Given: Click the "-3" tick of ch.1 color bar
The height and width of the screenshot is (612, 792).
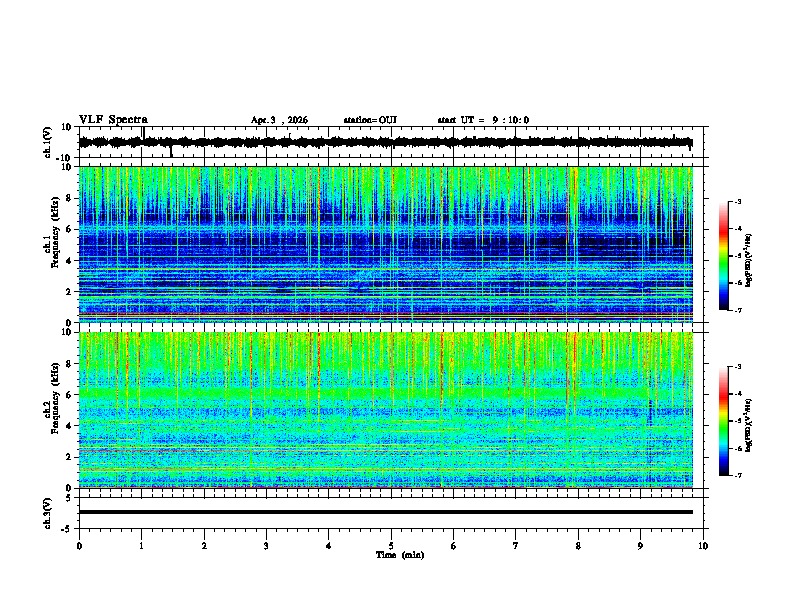Looking at the screenshot, I should coord(738,202).
